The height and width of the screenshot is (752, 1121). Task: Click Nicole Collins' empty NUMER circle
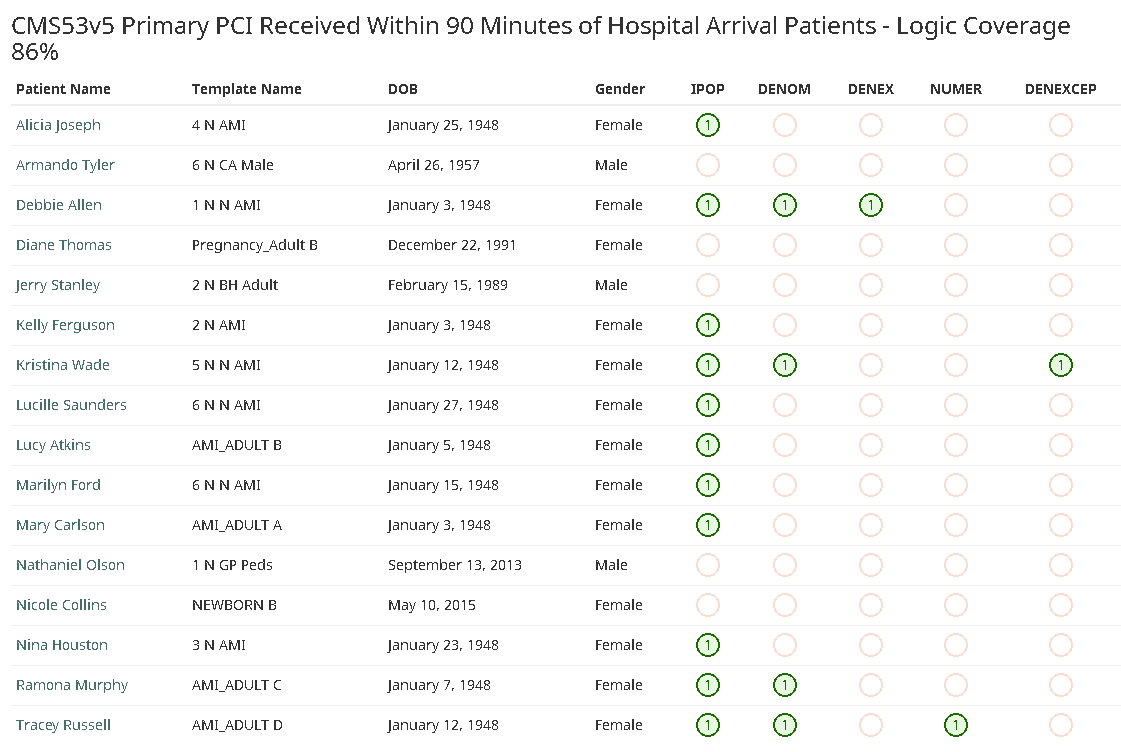pos(955,605)
